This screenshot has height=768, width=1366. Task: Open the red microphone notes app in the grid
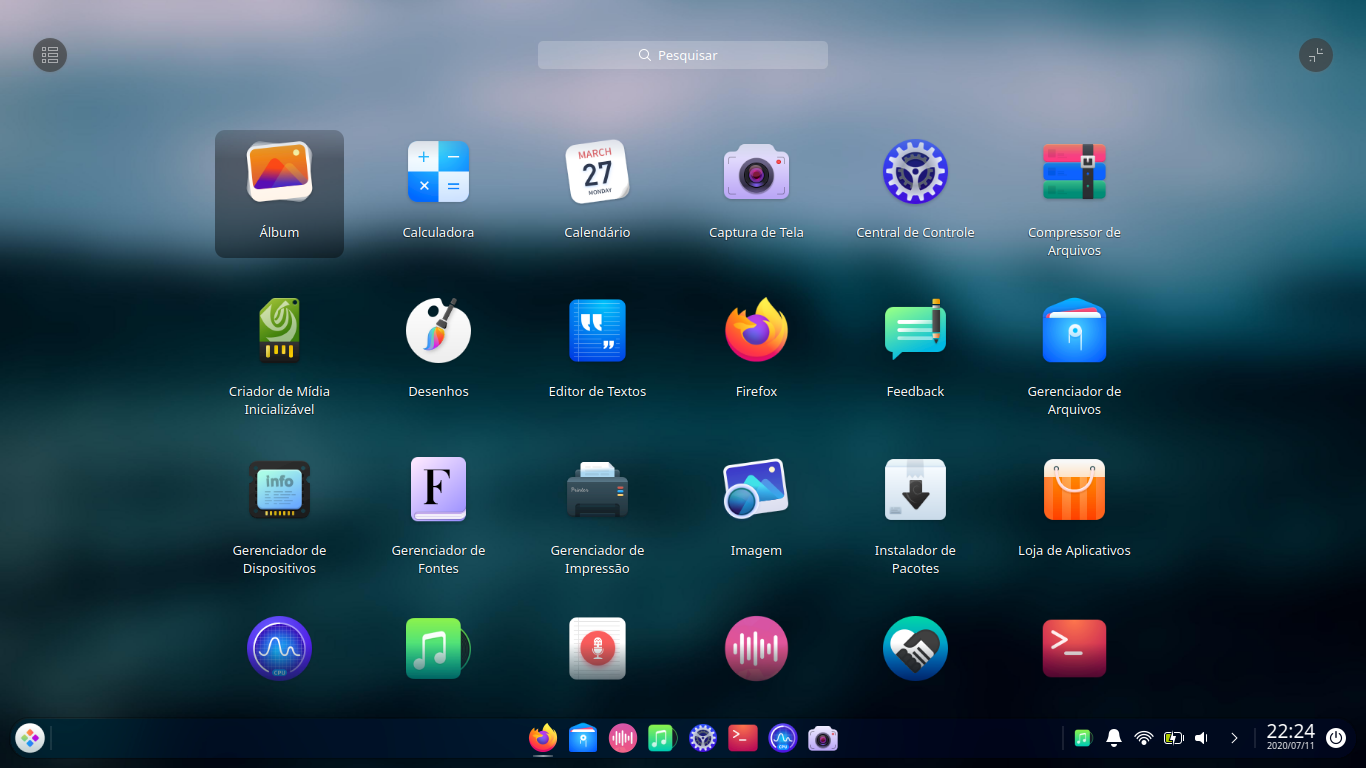pos(597,648)
